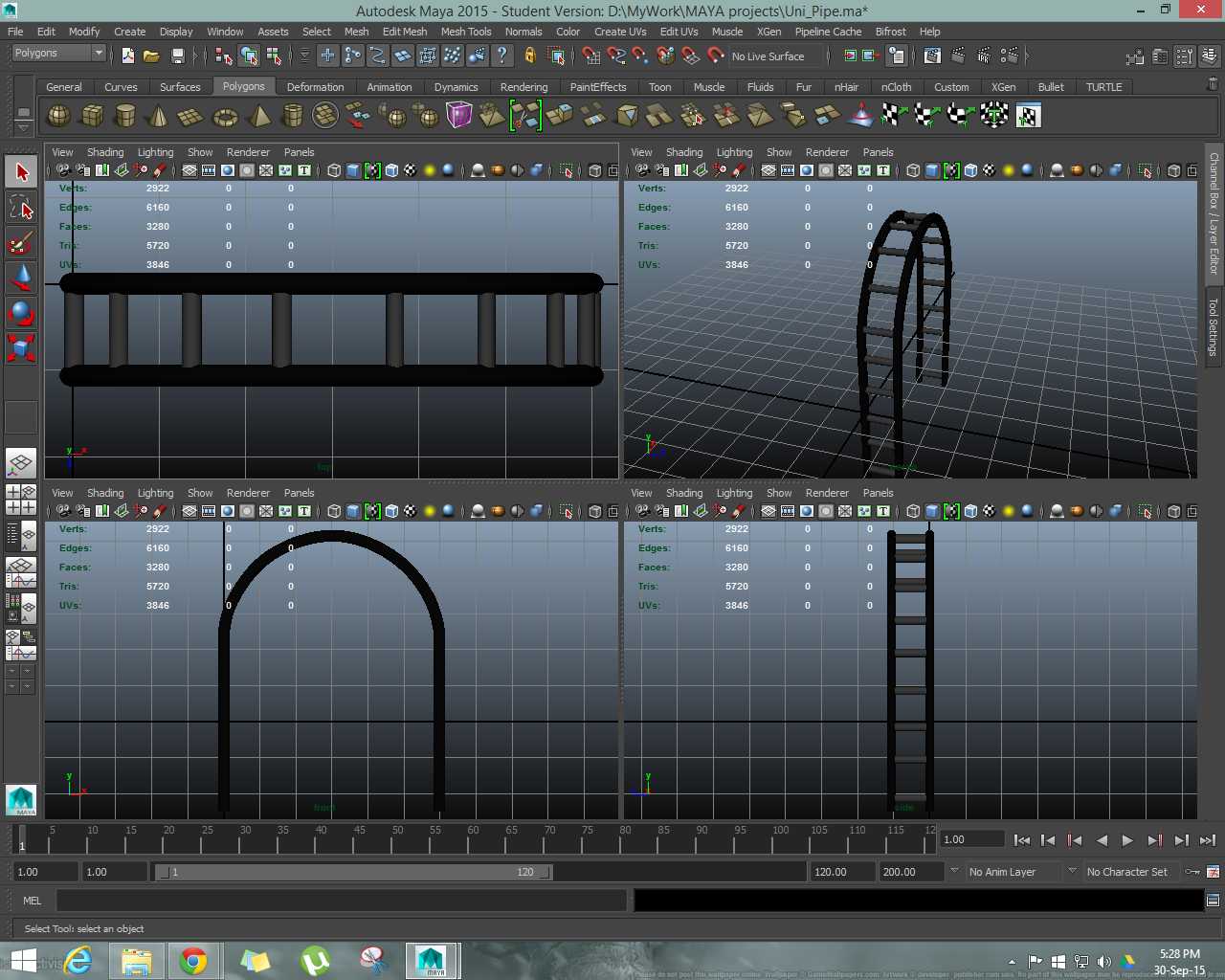Create a polygon pyramid from the shelf
This screenshot has width=1225, height=980.
[258, 116]
